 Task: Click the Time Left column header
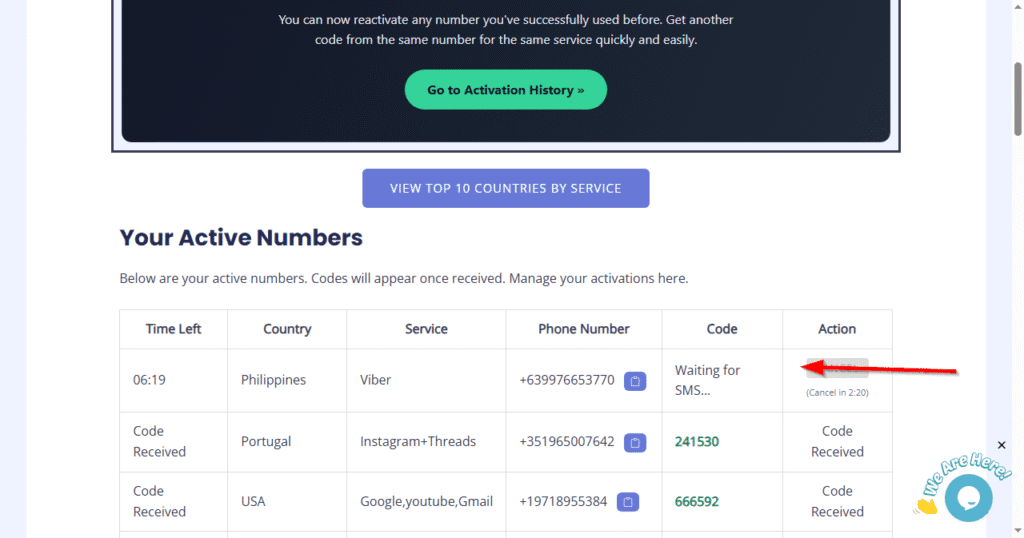(173, 329)
